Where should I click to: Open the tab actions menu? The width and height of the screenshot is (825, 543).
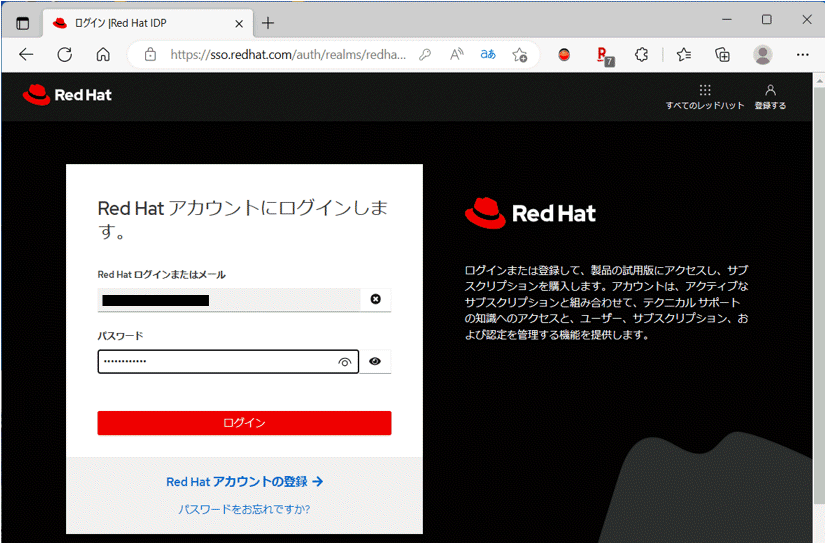pos(23,23)
